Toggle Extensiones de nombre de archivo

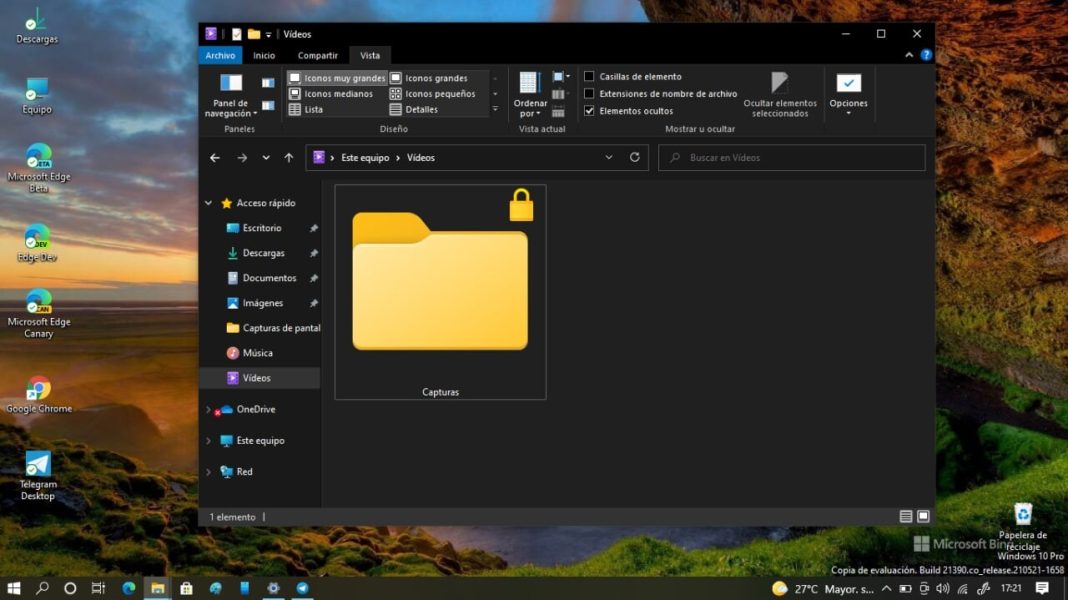(590, 94)
